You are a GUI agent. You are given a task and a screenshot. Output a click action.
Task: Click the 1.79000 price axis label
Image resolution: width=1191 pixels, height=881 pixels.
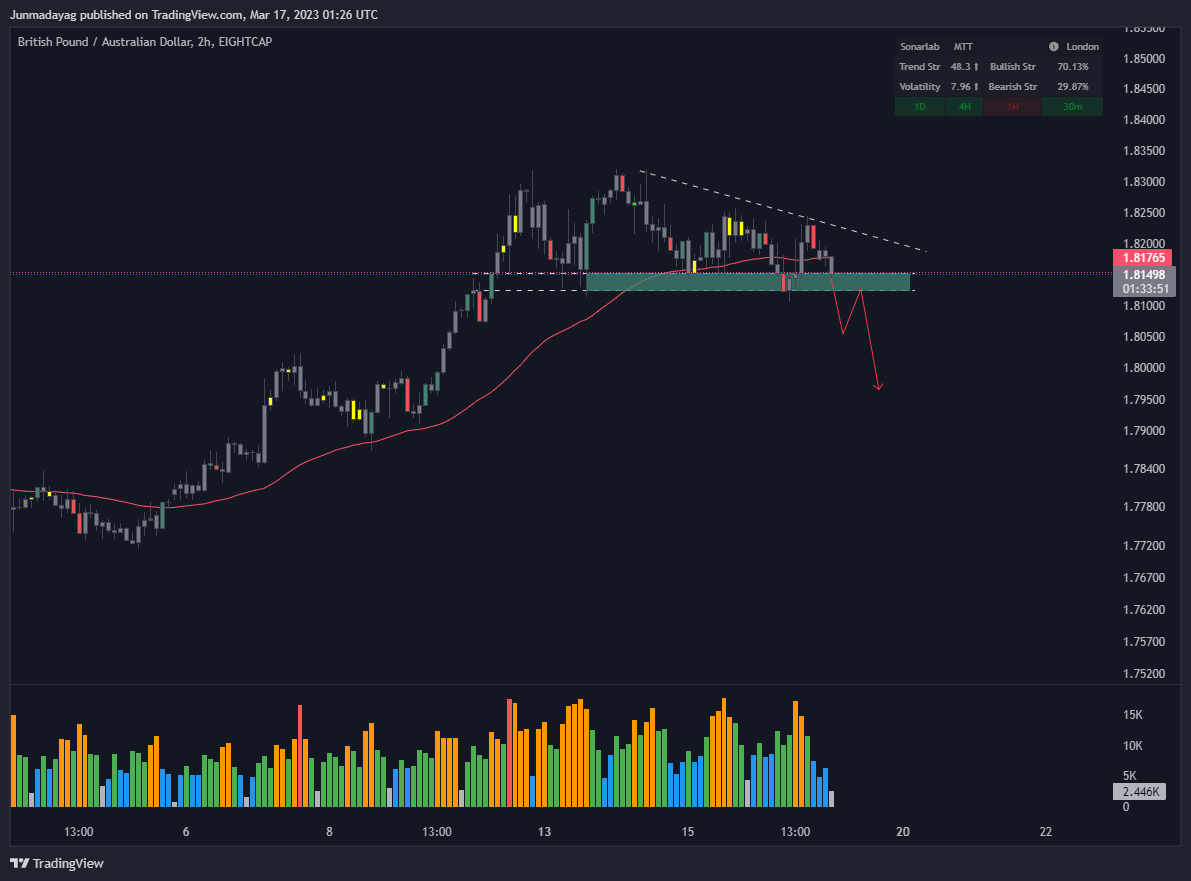(1144, 431)
